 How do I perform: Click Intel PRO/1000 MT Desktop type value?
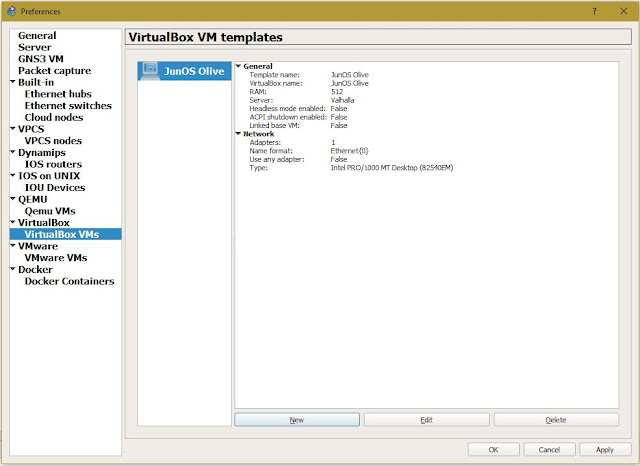pyautogui.click(x=392, y=168)
